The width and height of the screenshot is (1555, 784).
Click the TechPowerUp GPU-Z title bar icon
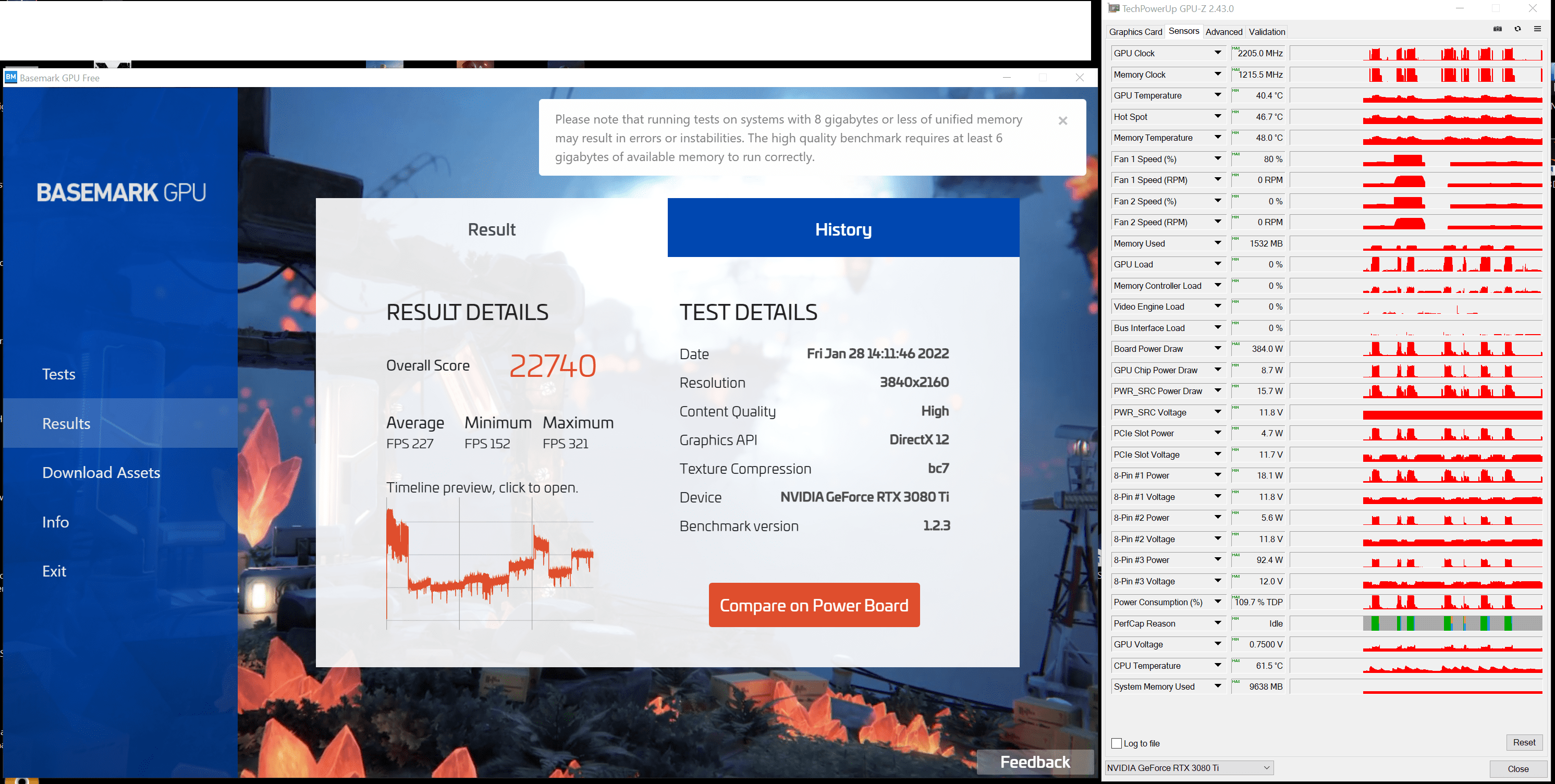coord(1114,8)
